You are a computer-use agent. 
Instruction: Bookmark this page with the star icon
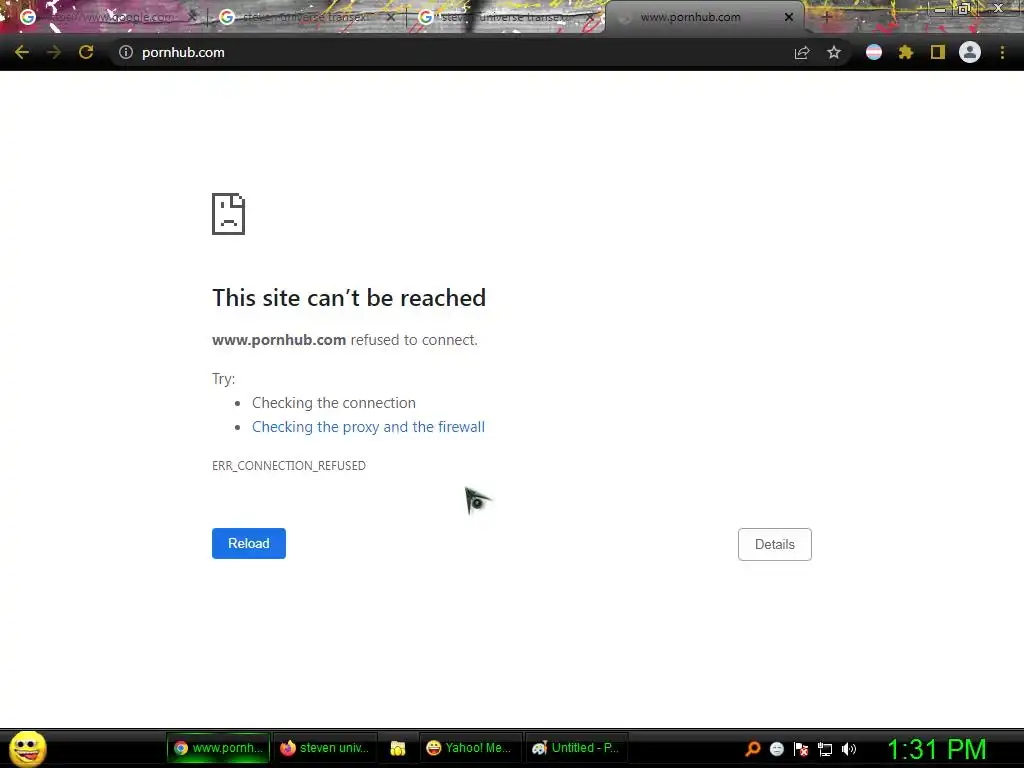point(834,52)
